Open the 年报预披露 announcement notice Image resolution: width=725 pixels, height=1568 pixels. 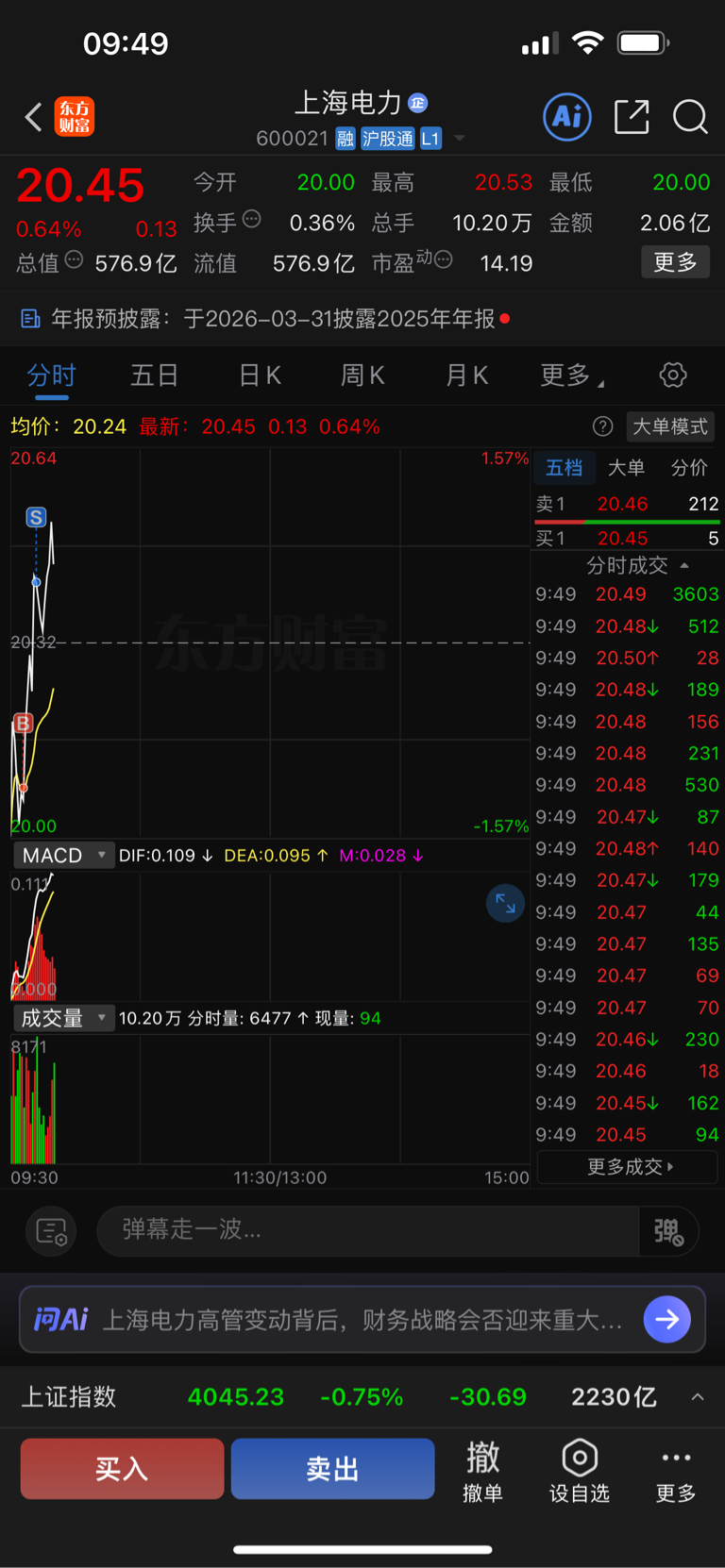(x=362, y=319)
